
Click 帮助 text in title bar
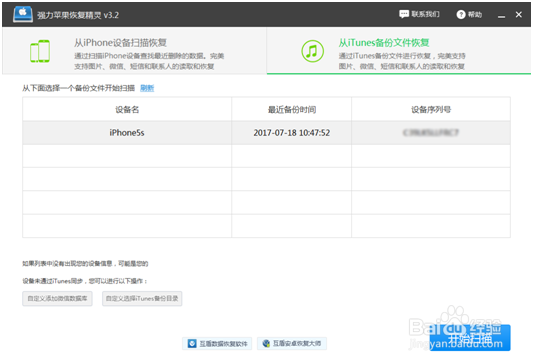tap(475, 14)
